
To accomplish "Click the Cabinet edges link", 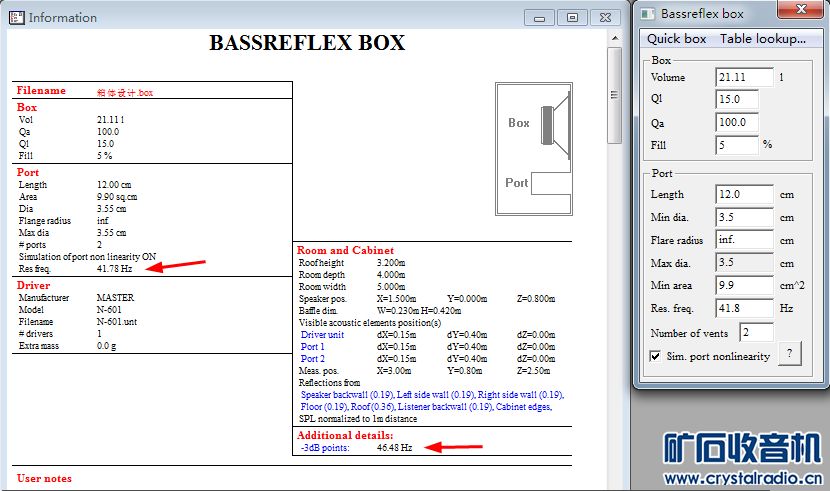I will click(524, 407).
